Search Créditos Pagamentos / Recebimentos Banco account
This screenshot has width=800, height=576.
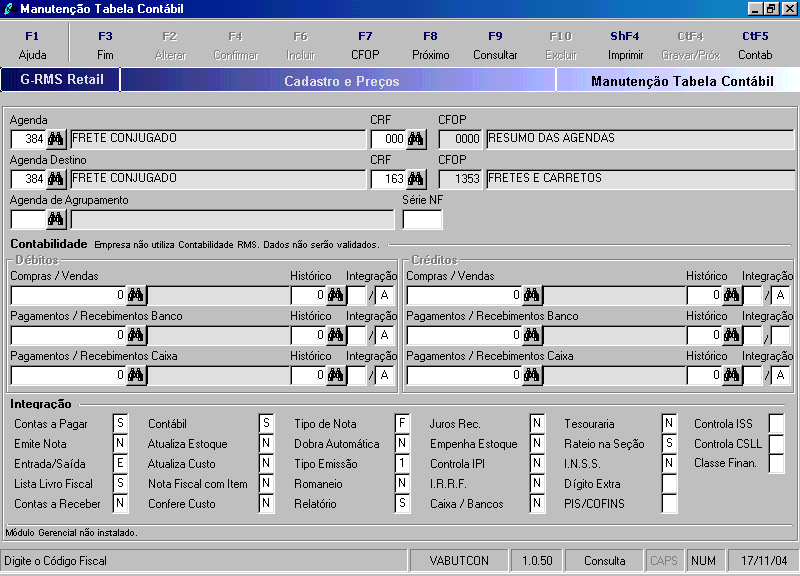pyautogui.click(x=532, y=335)
